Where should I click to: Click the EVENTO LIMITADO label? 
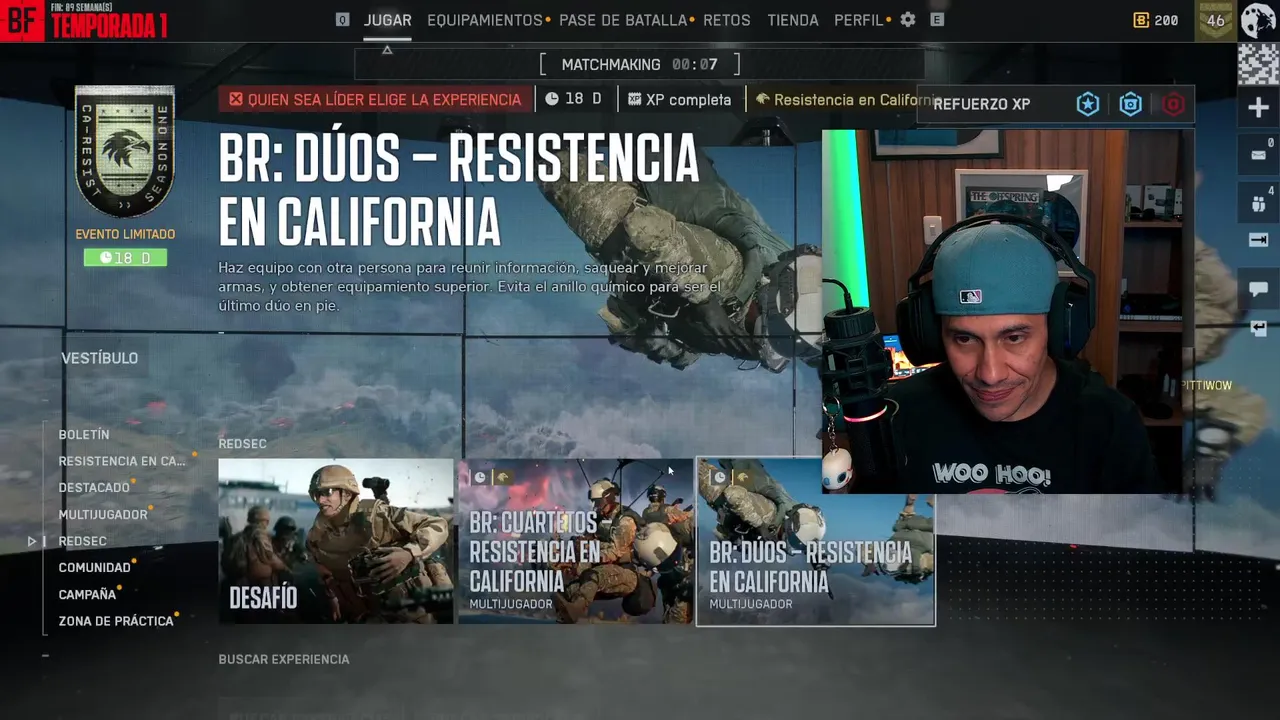pos(125,234)
